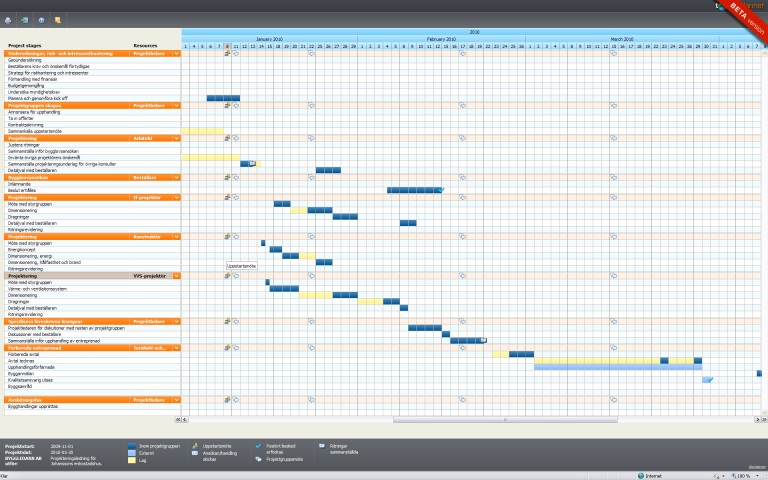This screenshot has width=768, height=480.
Task: Click the Internet zone indicator in status bar
Action: (650, 476)
